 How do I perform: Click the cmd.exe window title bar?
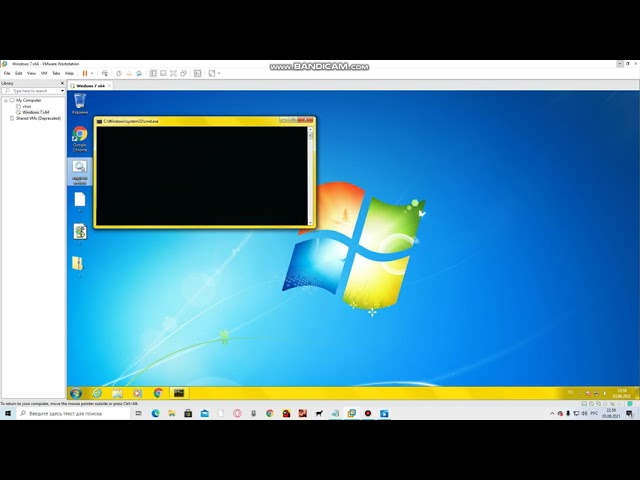[x=188, y=121]
